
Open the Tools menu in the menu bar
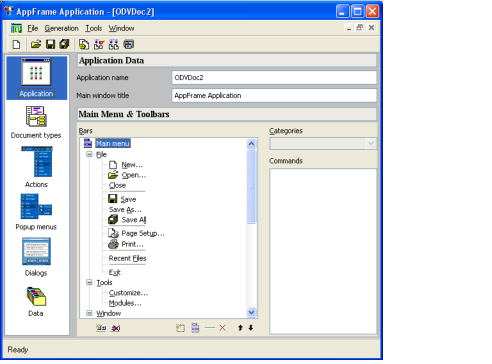[x=93, y=28]
